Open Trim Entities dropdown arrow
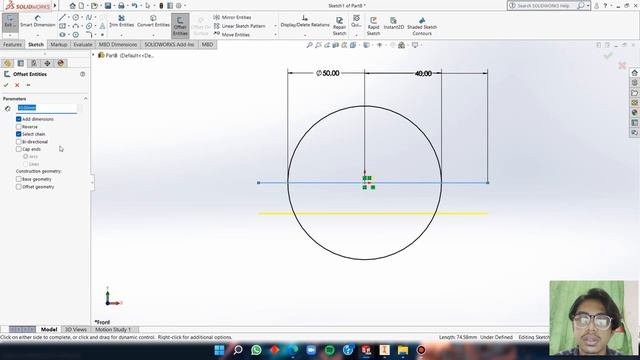This screenshot has height=360, width=640. tap(122, 35)
